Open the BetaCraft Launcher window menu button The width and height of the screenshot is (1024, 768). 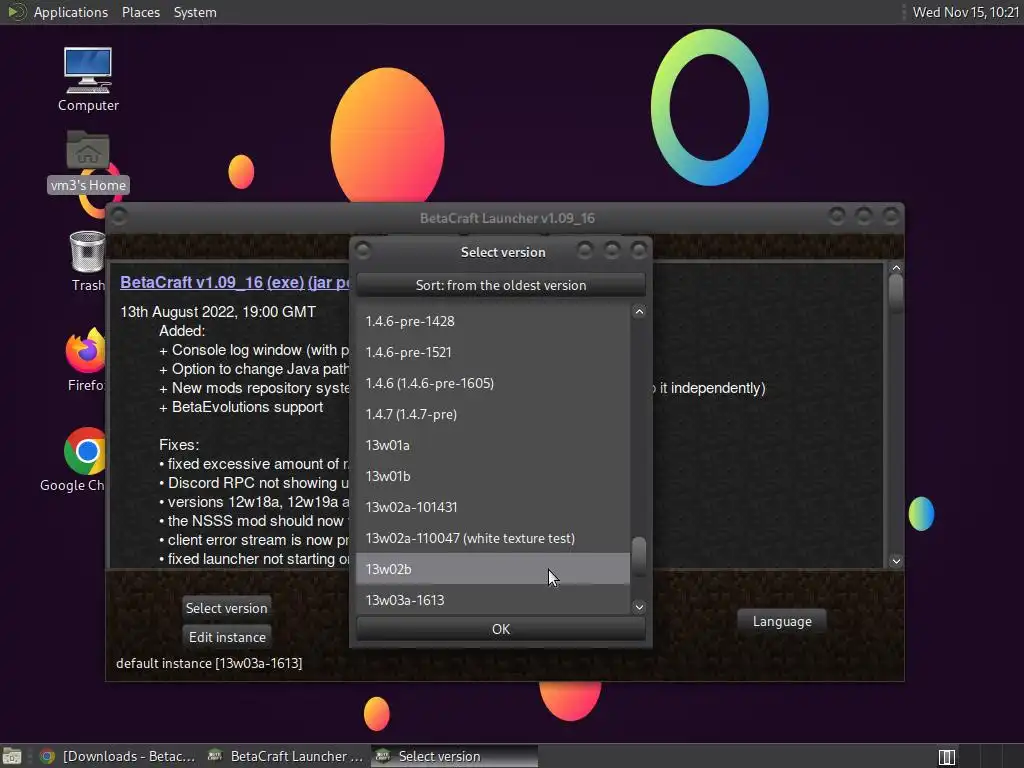click(x=119, y=216)
